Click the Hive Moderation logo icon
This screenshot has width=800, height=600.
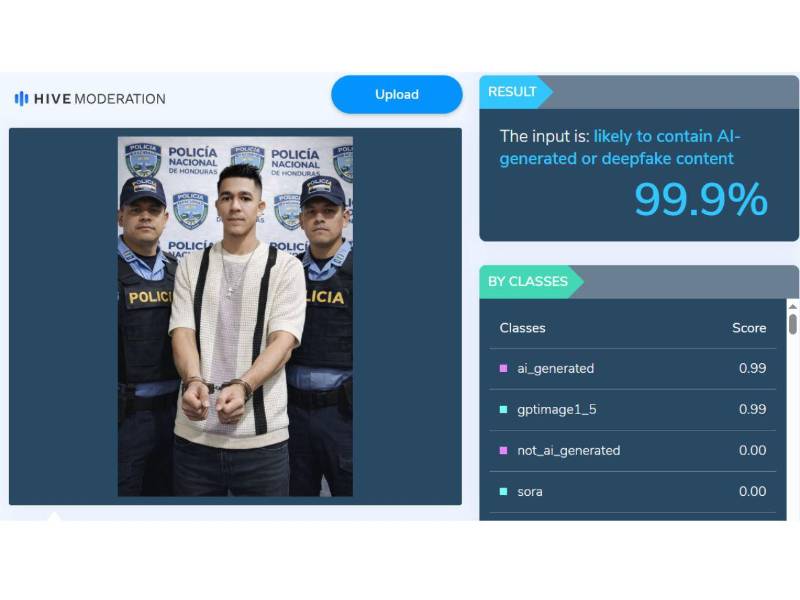pos(21,98)
